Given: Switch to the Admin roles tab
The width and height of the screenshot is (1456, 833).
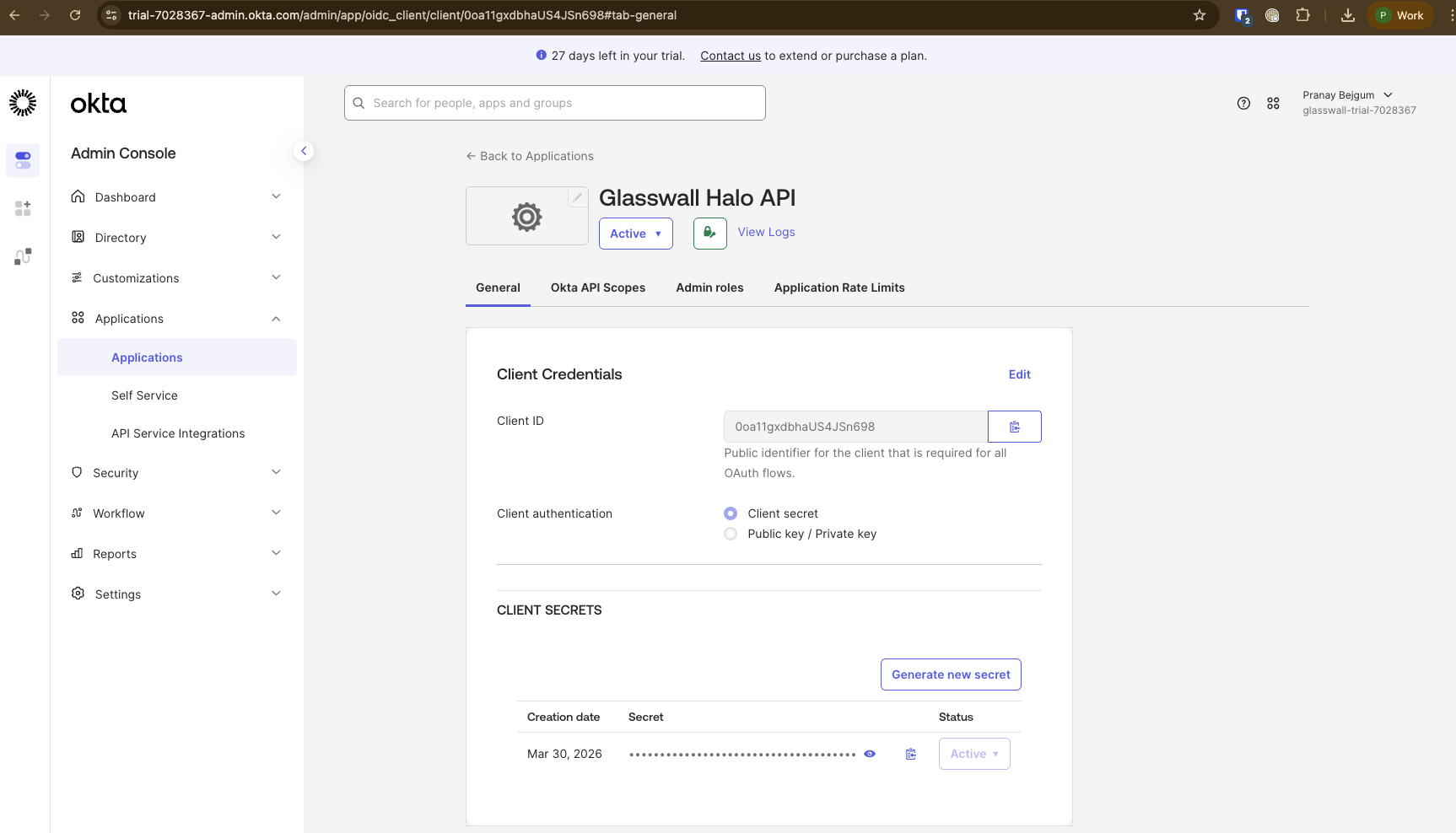Looking at the screenshot, I should click(709, 288).
